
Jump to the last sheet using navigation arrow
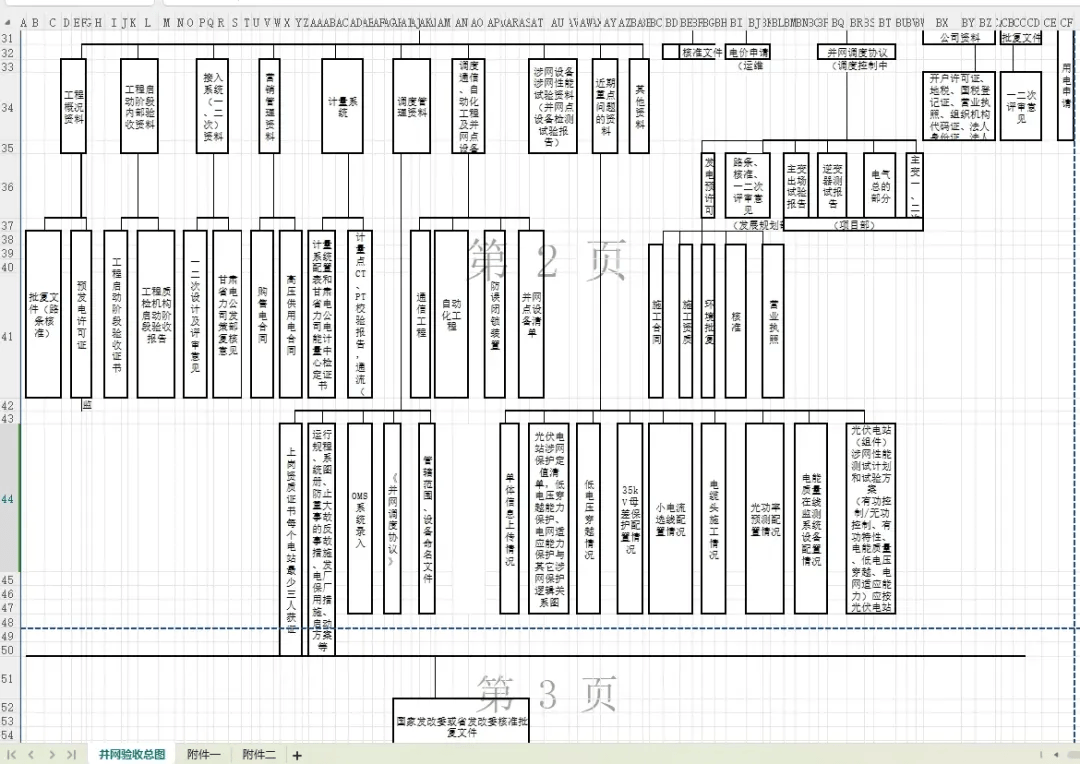70,755
